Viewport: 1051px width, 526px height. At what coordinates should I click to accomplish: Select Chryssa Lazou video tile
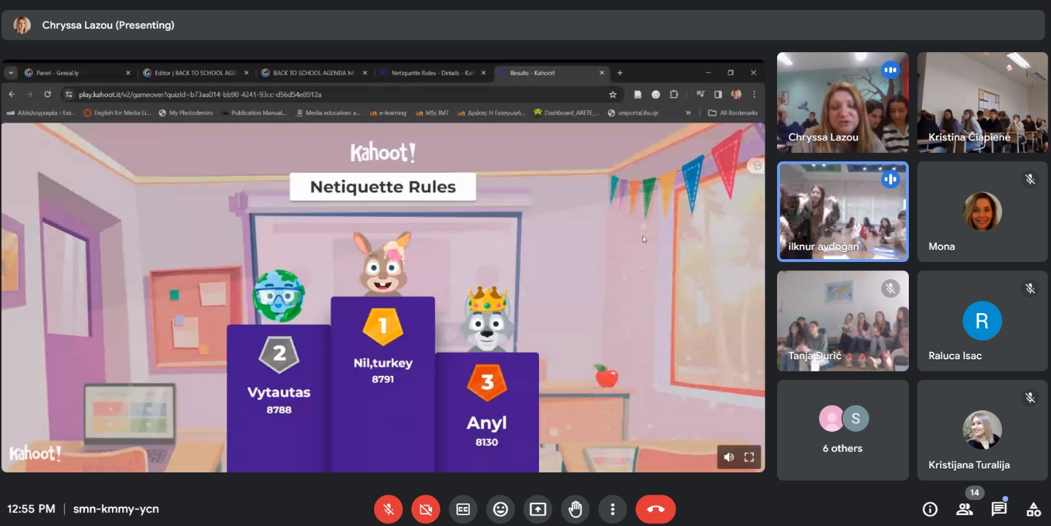[843, 103]
